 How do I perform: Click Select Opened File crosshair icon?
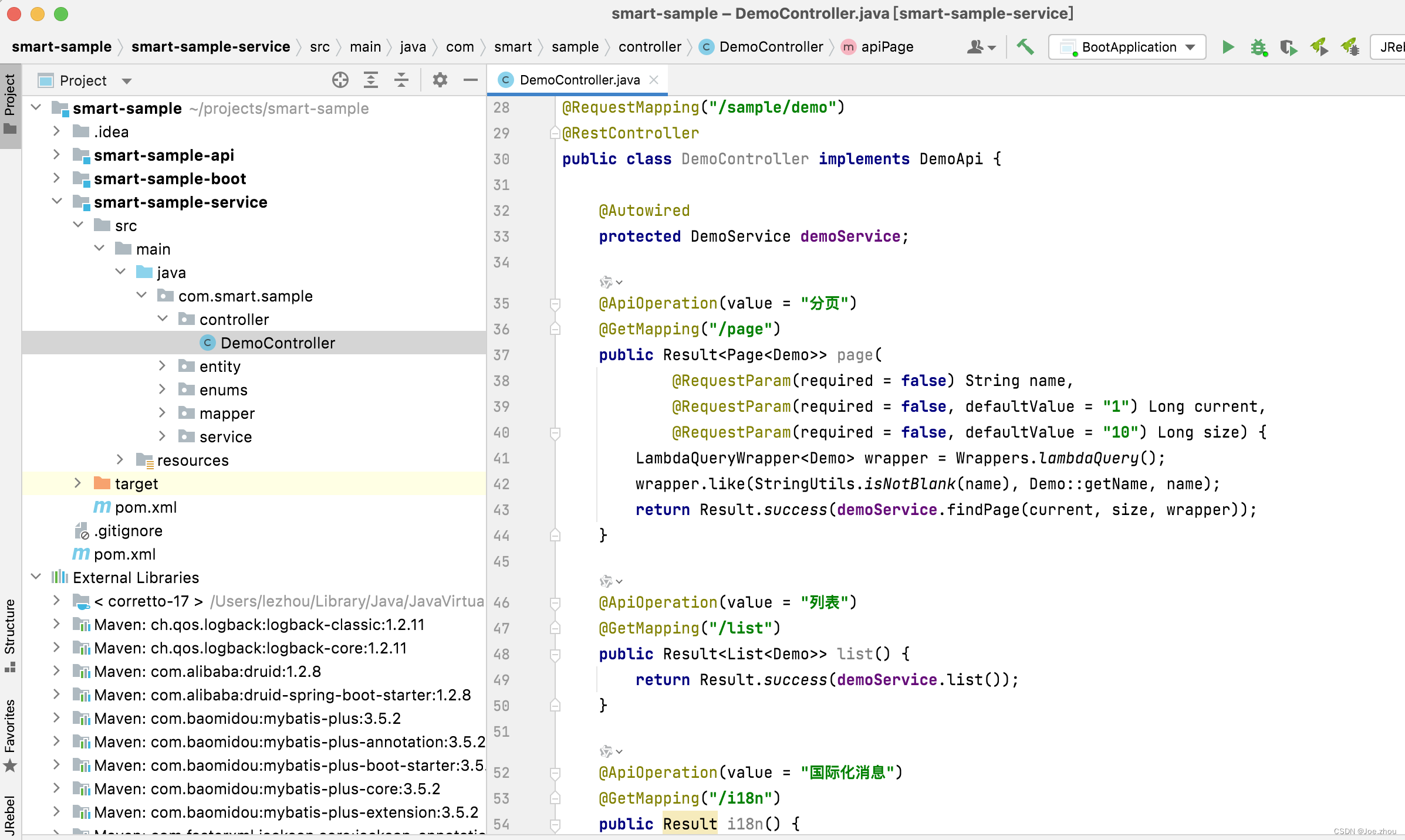[x=340, y=80]
